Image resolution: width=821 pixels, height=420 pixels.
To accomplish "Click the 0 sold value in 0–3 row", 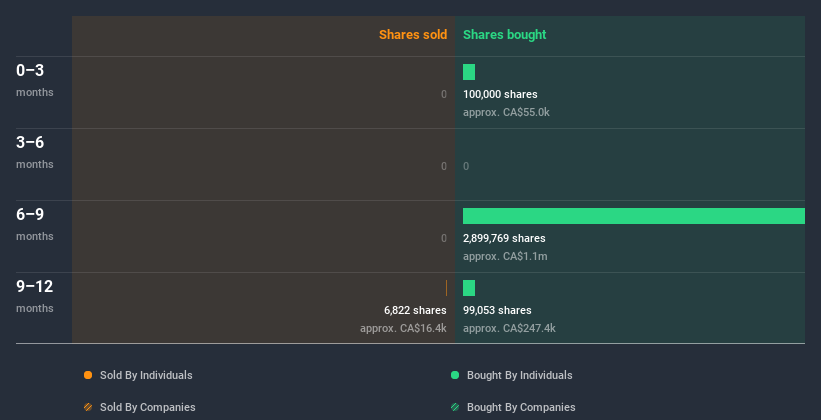I will 444,94.
